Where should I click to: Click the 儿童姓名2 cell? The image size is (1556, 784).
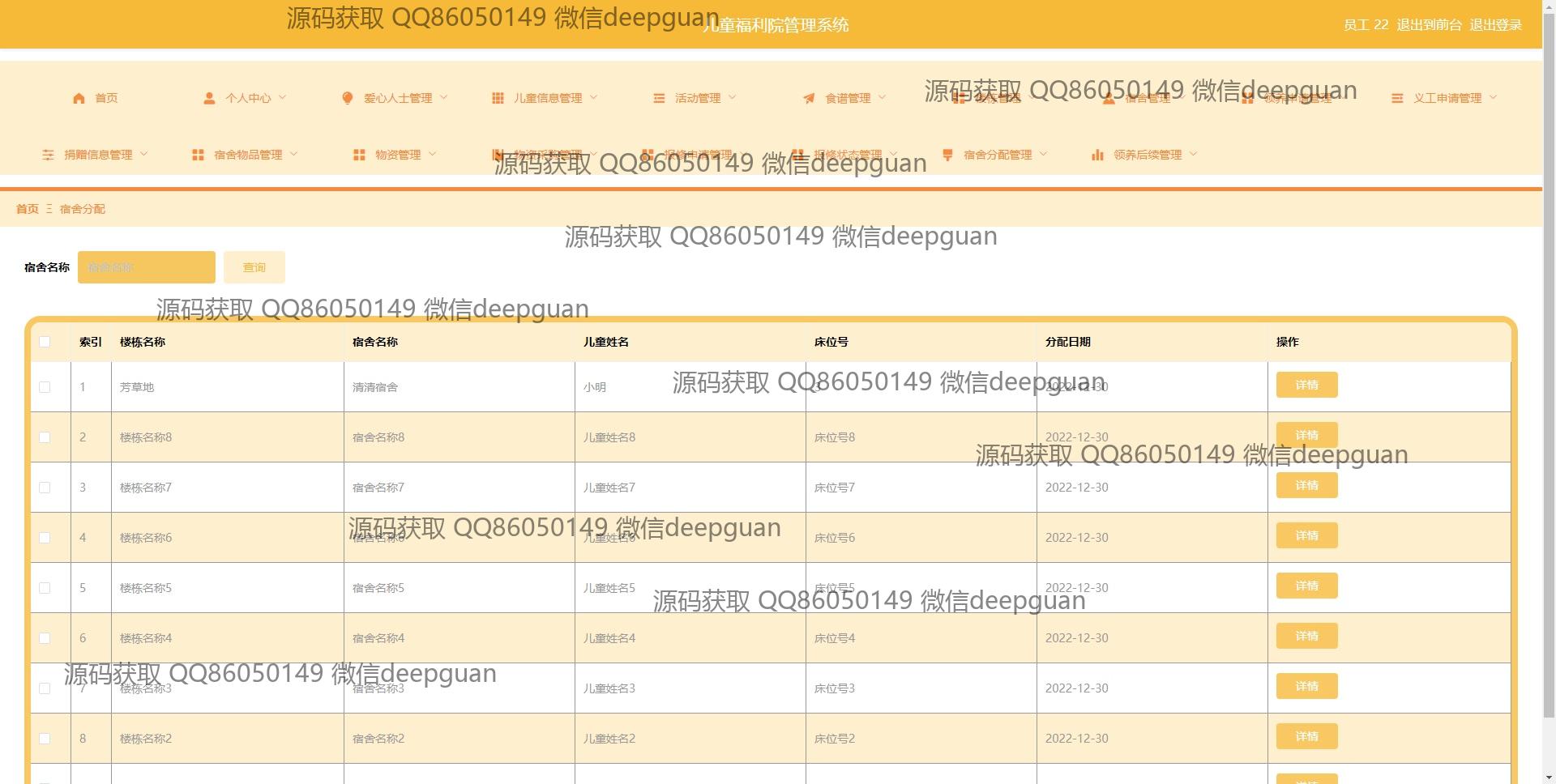pos(609,739)
